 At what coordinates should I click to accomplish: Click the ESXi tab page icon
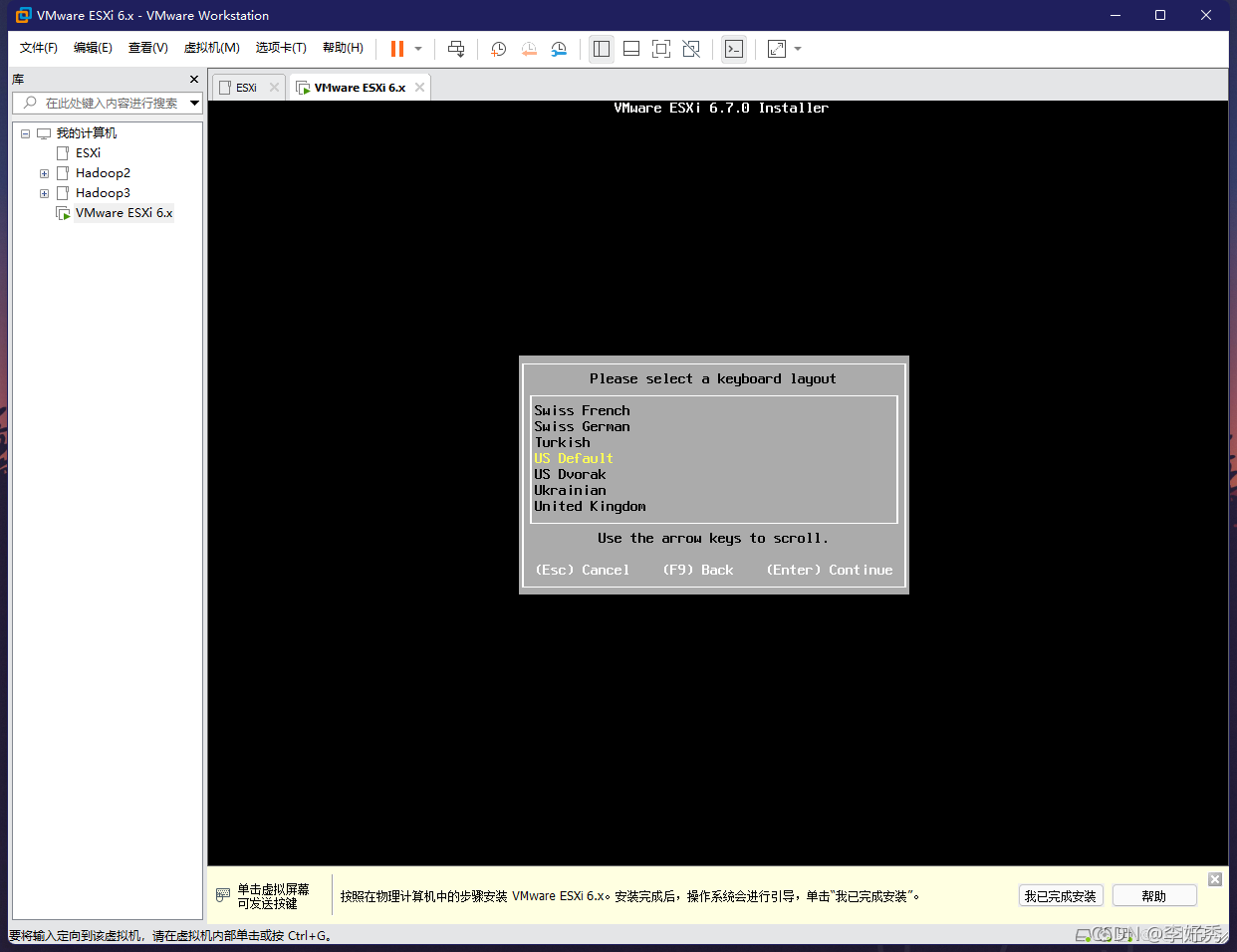pyautogui.click(x=225, y=88)
